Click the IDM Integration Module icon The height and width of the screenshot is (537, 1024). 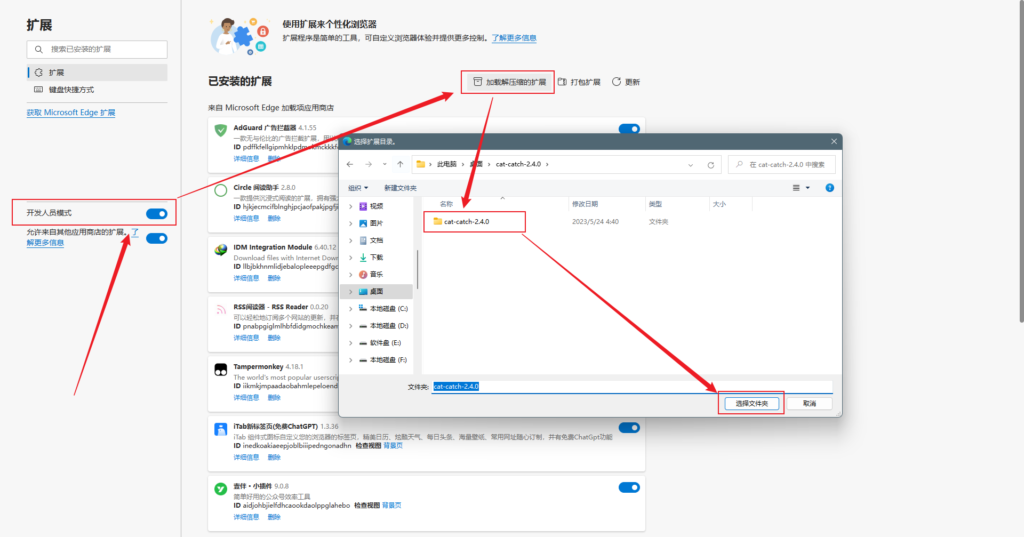point(221,250)
